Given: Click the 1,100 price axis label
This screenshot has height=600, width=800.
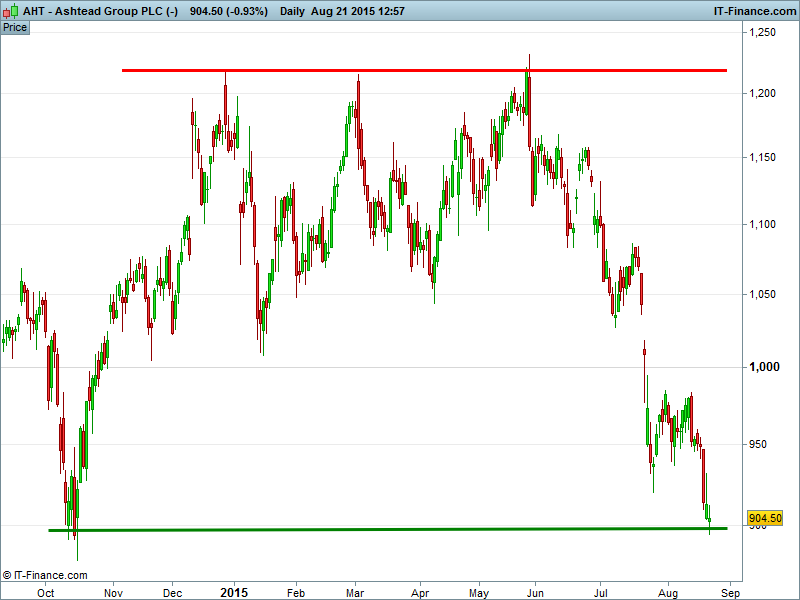Looking at the screenshot, I should [762, 224].
